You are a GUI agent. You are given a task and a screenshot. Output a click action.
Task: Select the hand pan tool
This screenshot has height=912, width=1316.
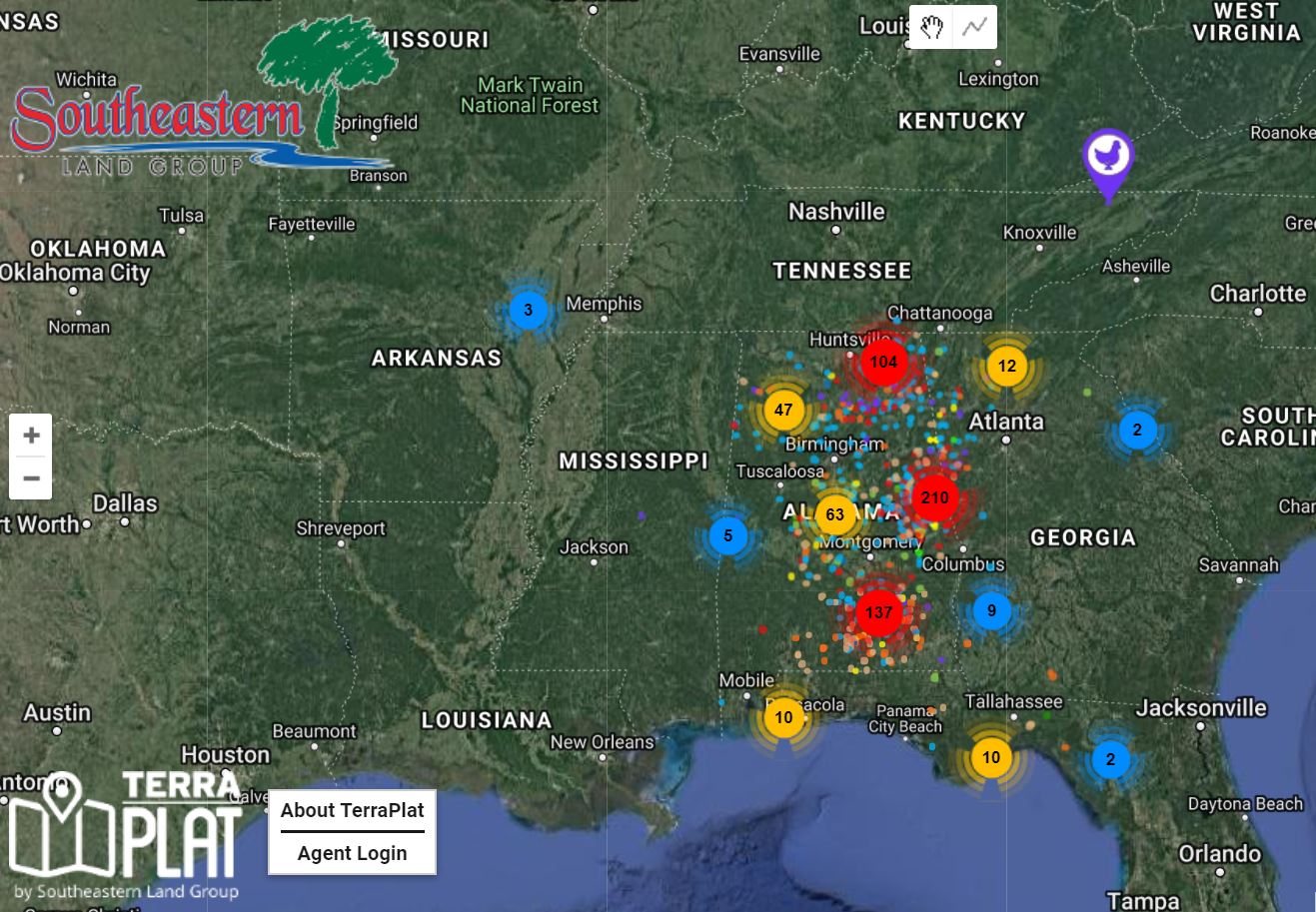click(x=931, y=27)
